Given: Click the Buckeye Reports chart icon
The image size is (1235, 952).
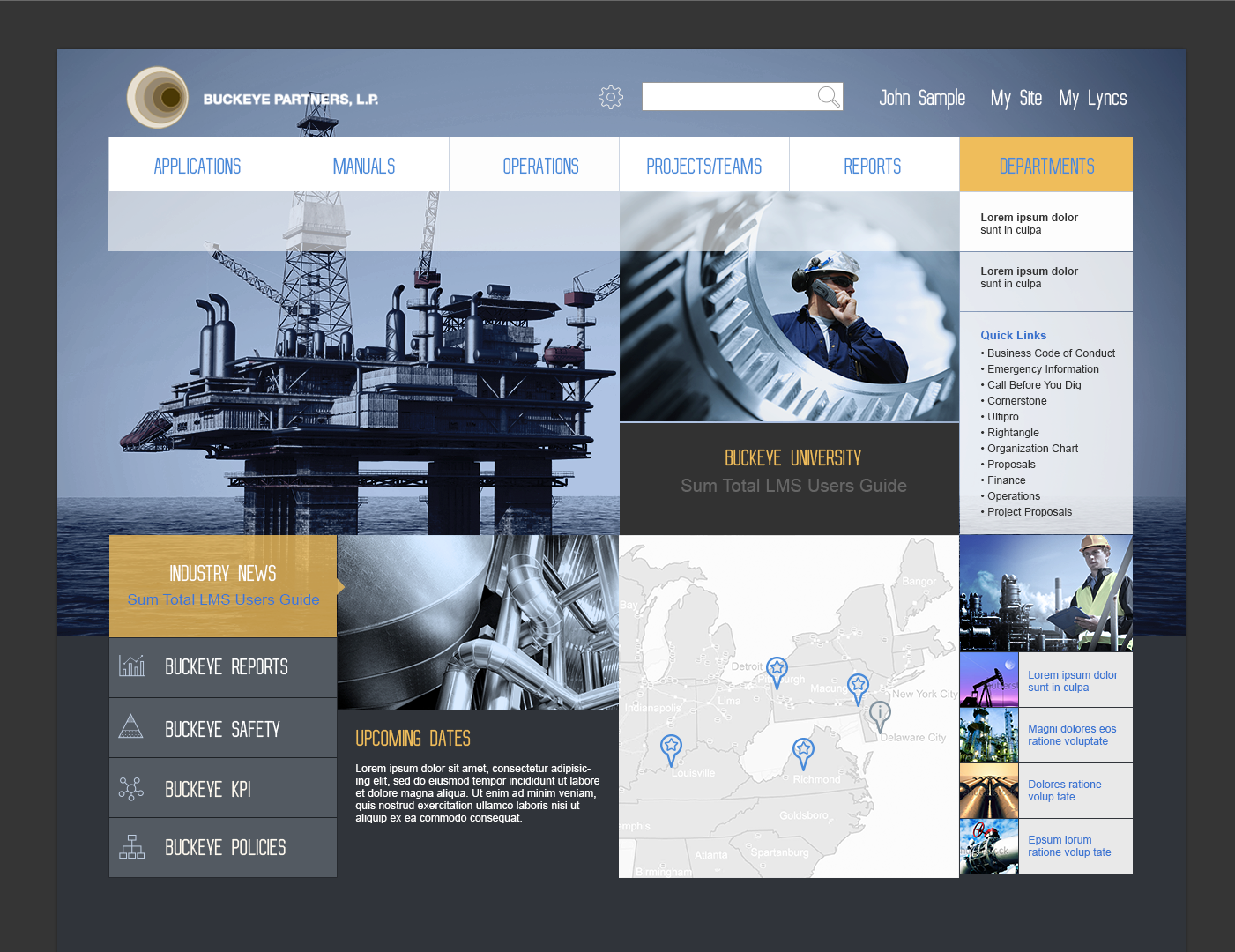Looking at the screenshot, I should pos(131,666).
